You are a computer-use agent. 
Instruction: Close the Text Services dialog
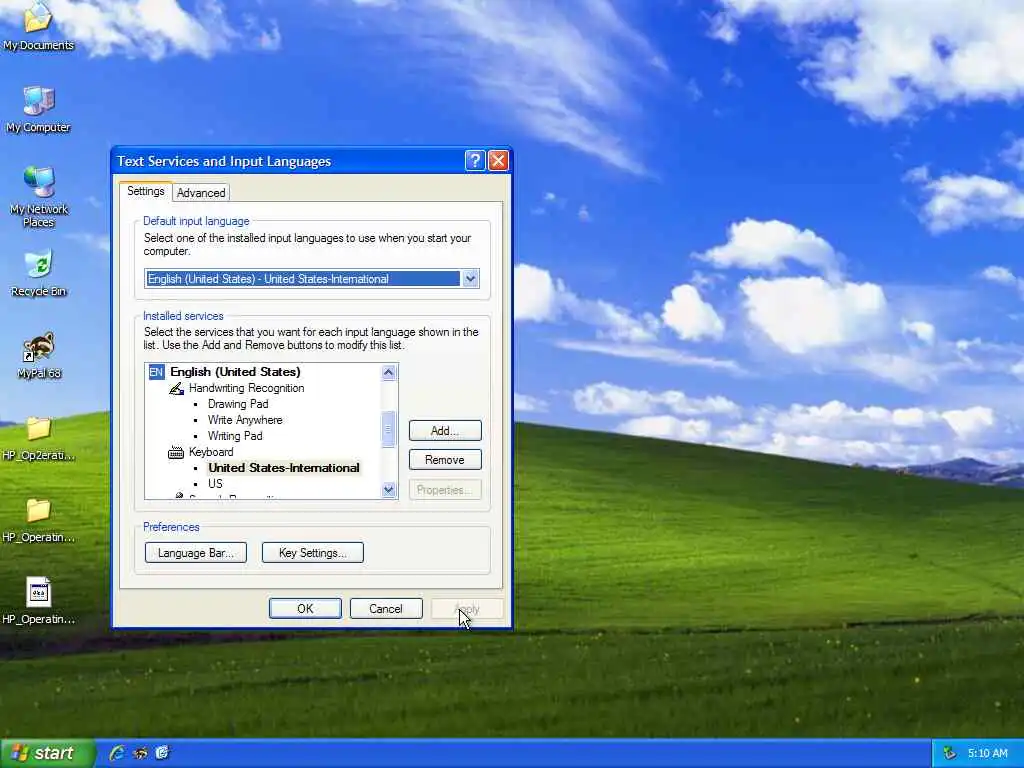498,161
